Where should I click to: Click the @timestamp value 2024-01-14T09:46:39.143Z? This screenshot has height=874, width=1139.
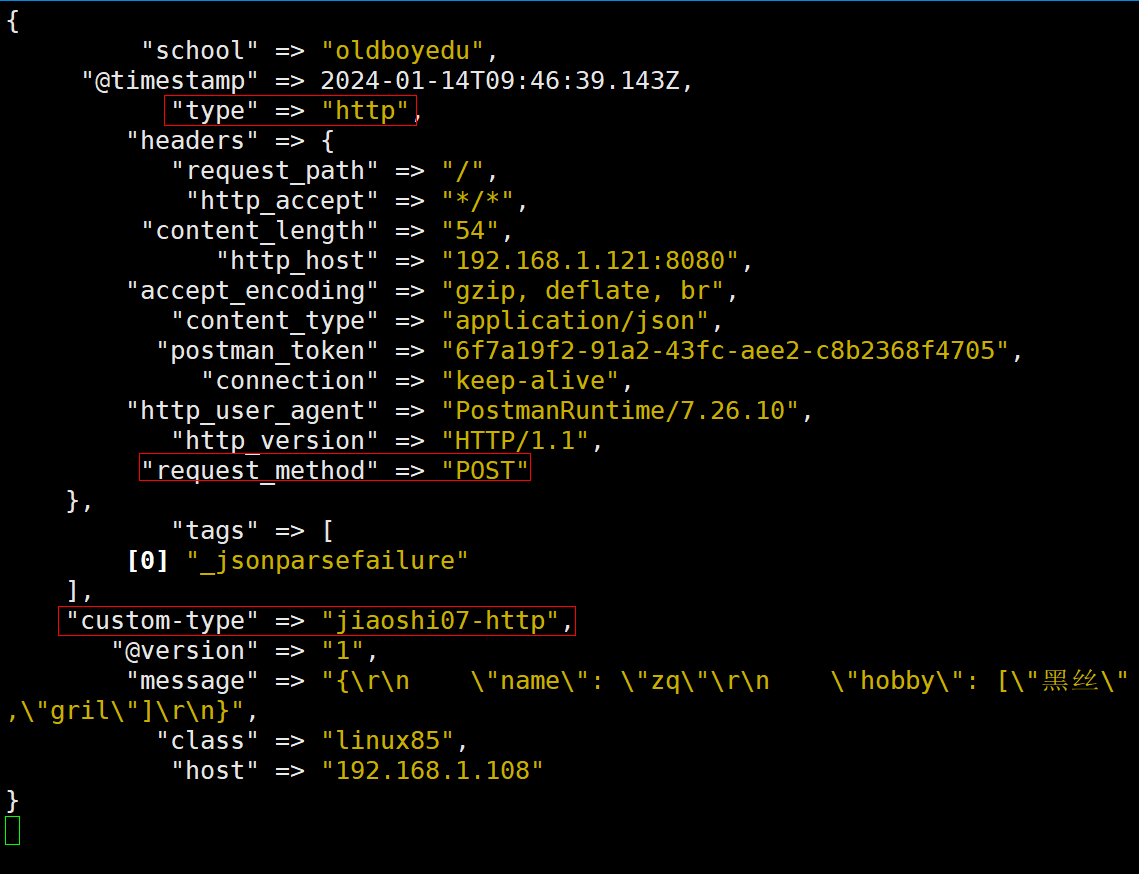500,81
